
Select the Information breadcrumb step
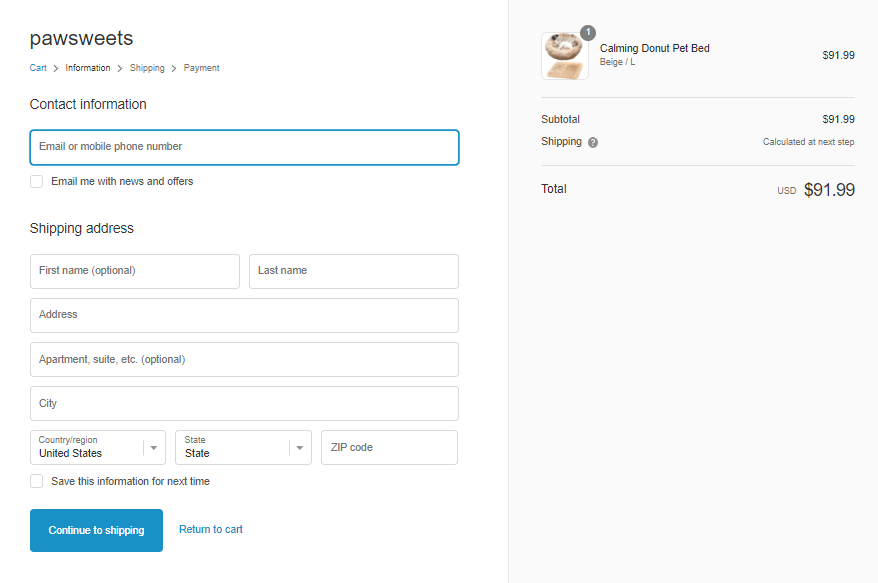88,68
